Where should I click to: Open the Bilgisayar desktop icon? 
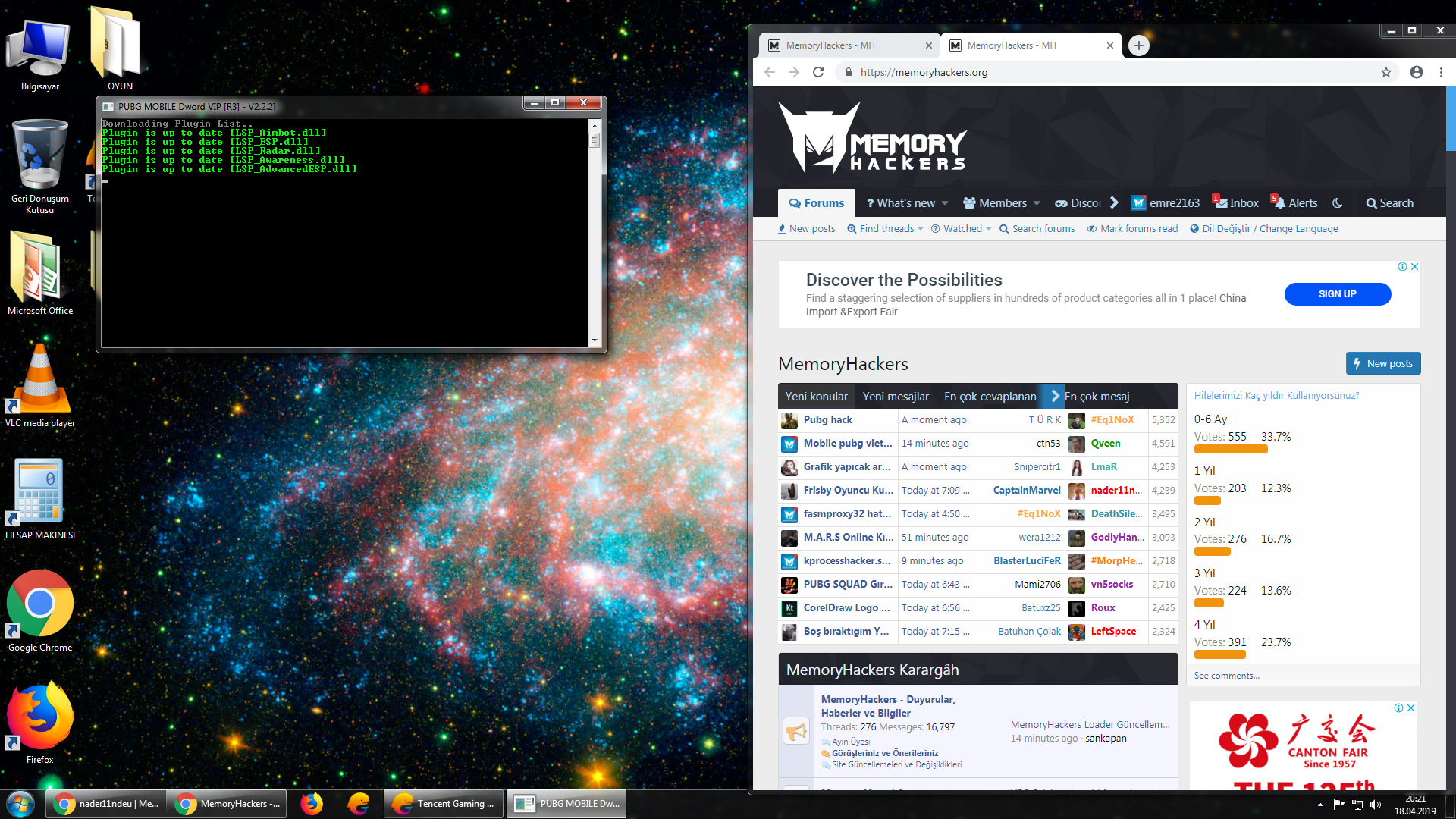40,55
